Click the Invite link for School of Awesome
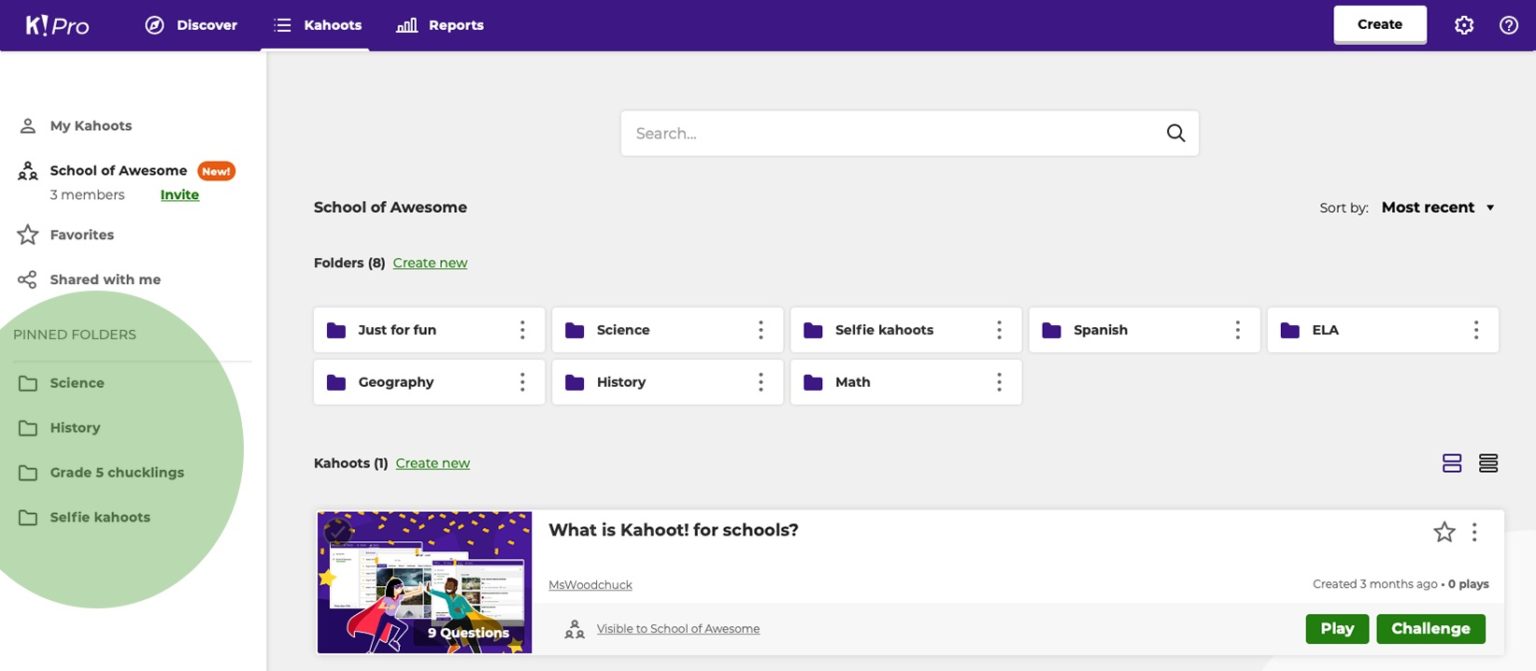 point(179,194)
